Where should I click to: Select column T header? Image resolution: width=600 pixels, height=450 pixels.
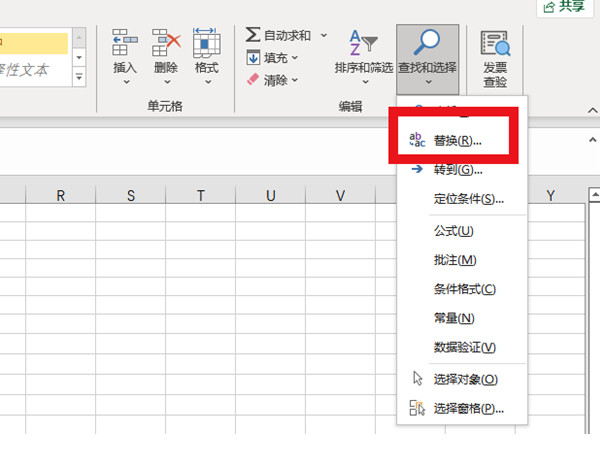[200, 196]
